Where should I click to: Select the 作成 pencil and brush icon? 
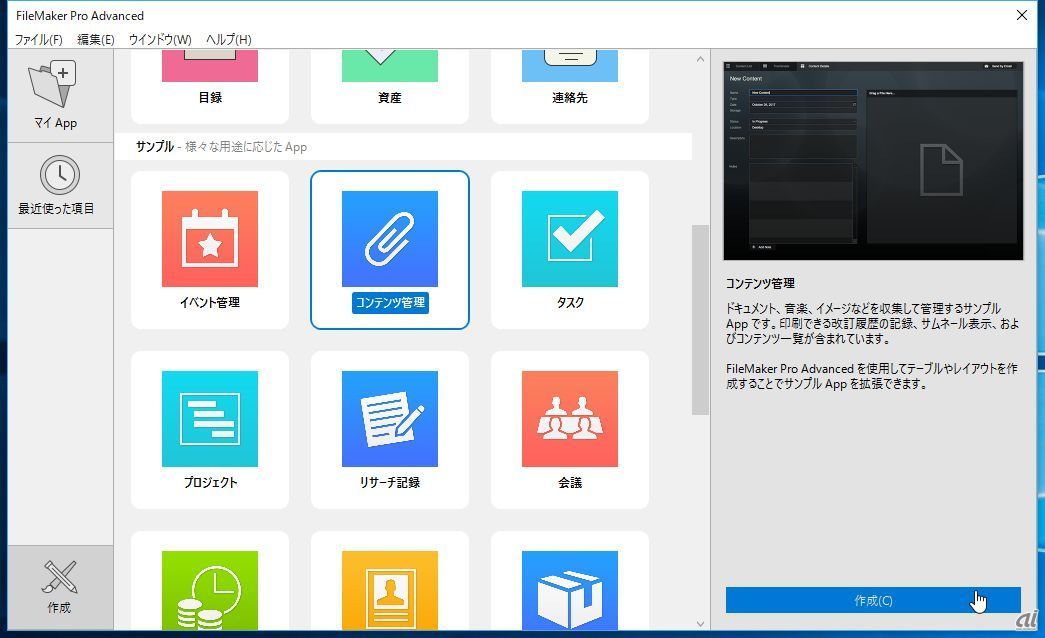(x=60, y=577)
